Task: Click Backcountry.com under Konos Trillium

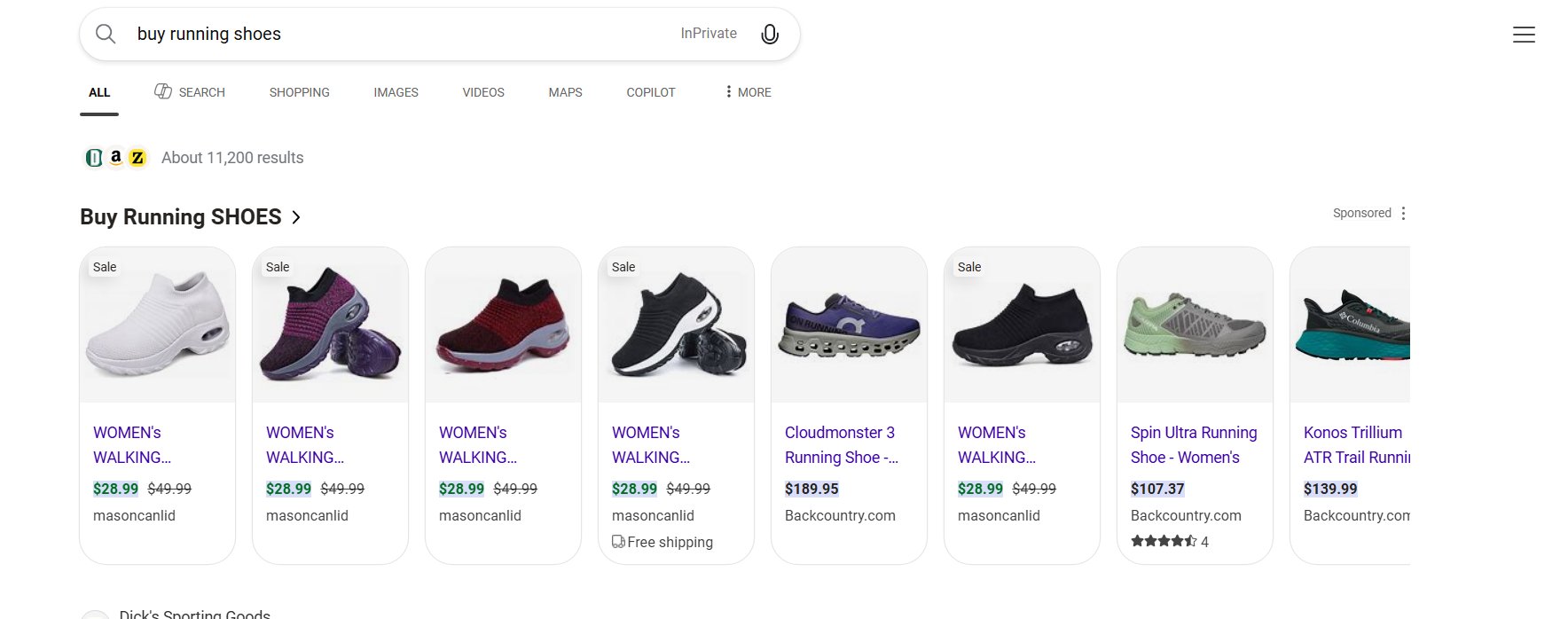Action: (x=1357, y=515)
